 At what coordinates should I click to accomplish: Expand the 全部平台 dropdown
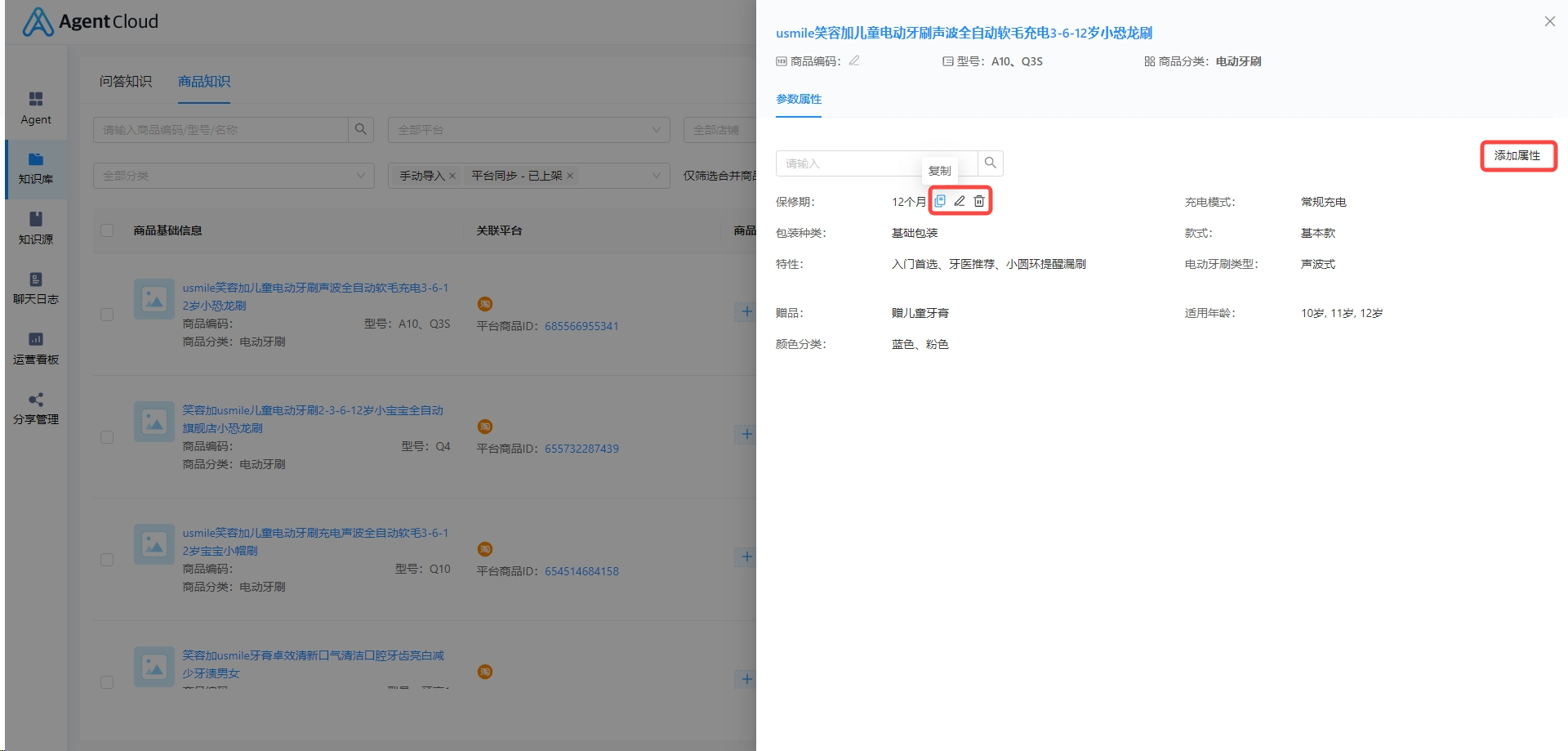(529, 130)
